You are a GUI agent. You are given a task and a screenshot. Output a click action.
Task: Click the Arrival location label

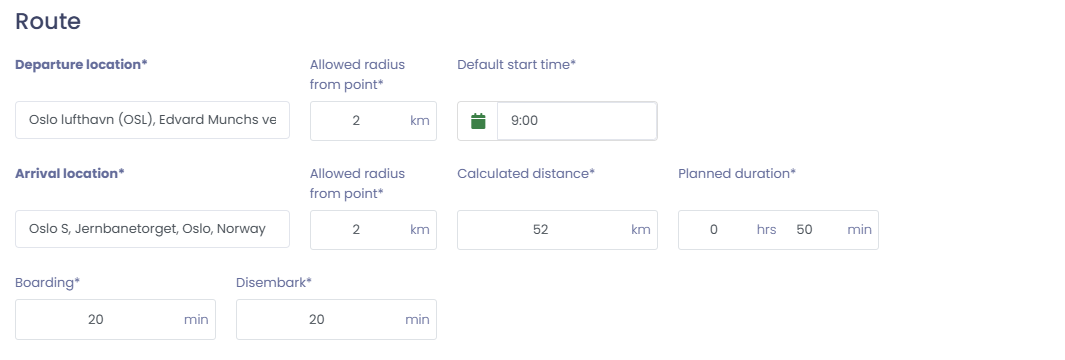click(x=69, y=173)
